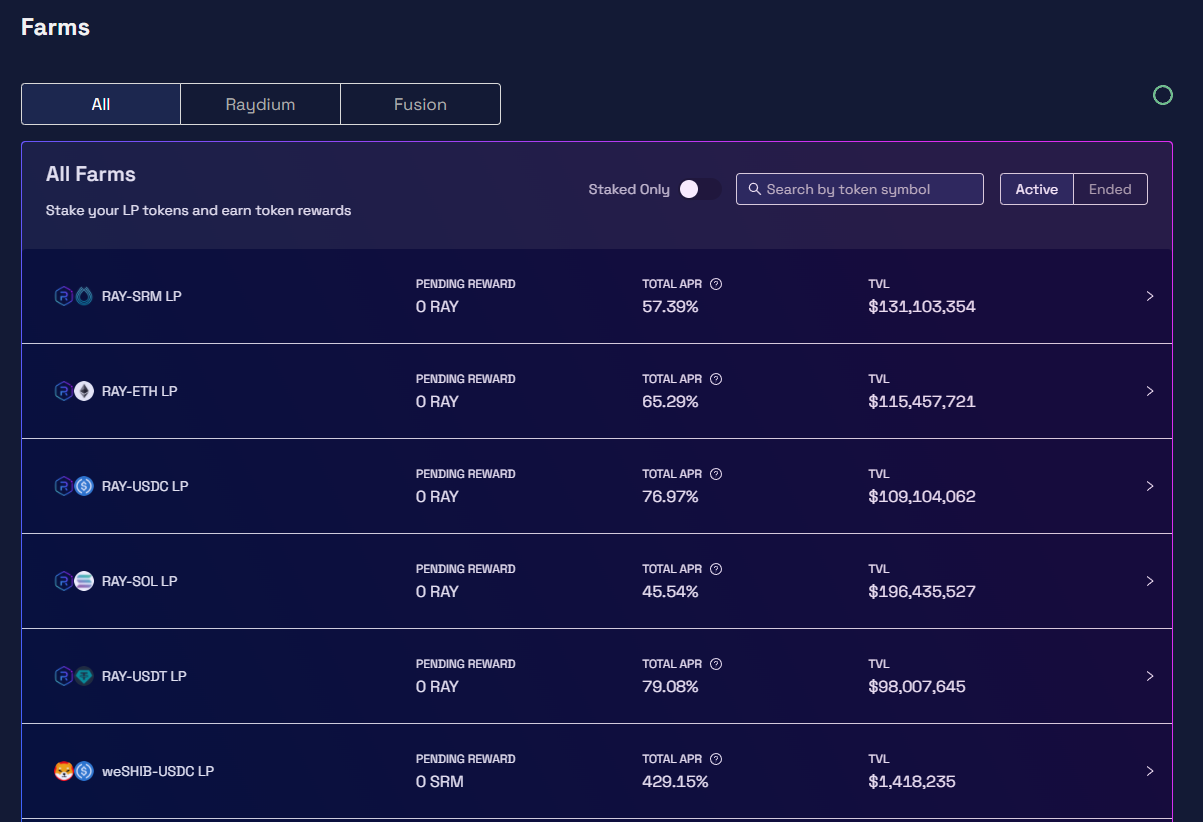Screen dimensions: 1203x822
Task: Click the Staked Only label
Action: point(629,189)
